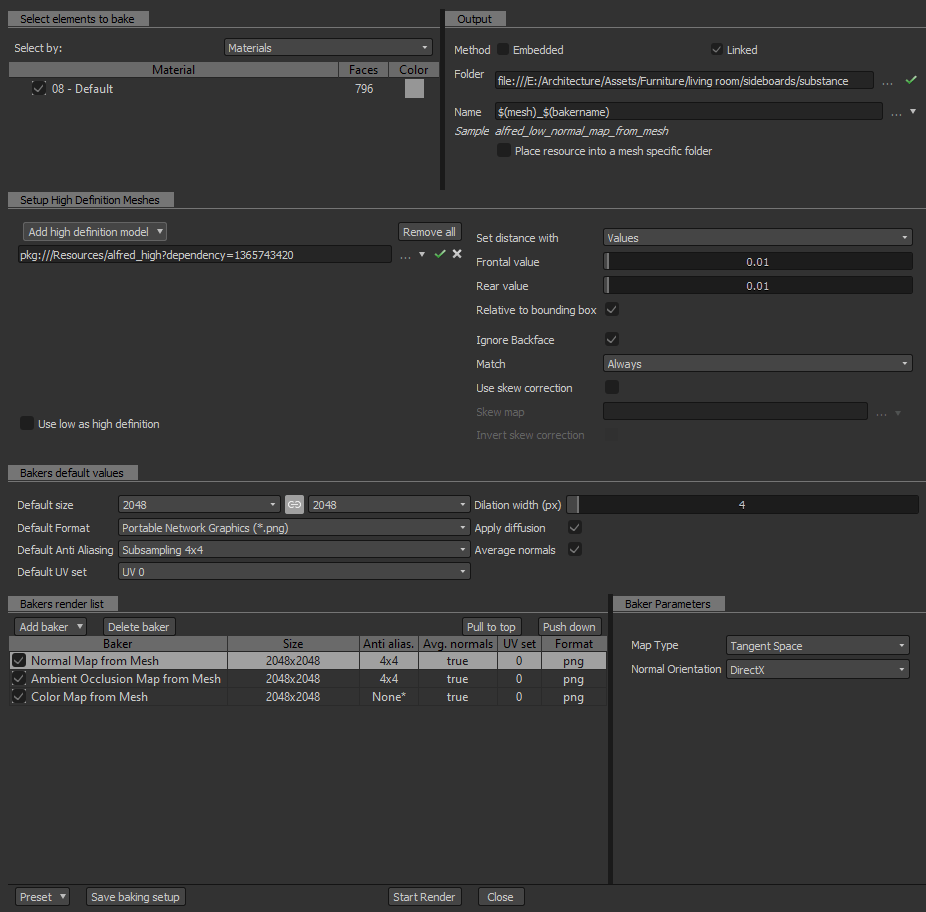Open the browse ellipsis next to Output Folder
Screen dimensions: 926x912
(x=887, y=82)
